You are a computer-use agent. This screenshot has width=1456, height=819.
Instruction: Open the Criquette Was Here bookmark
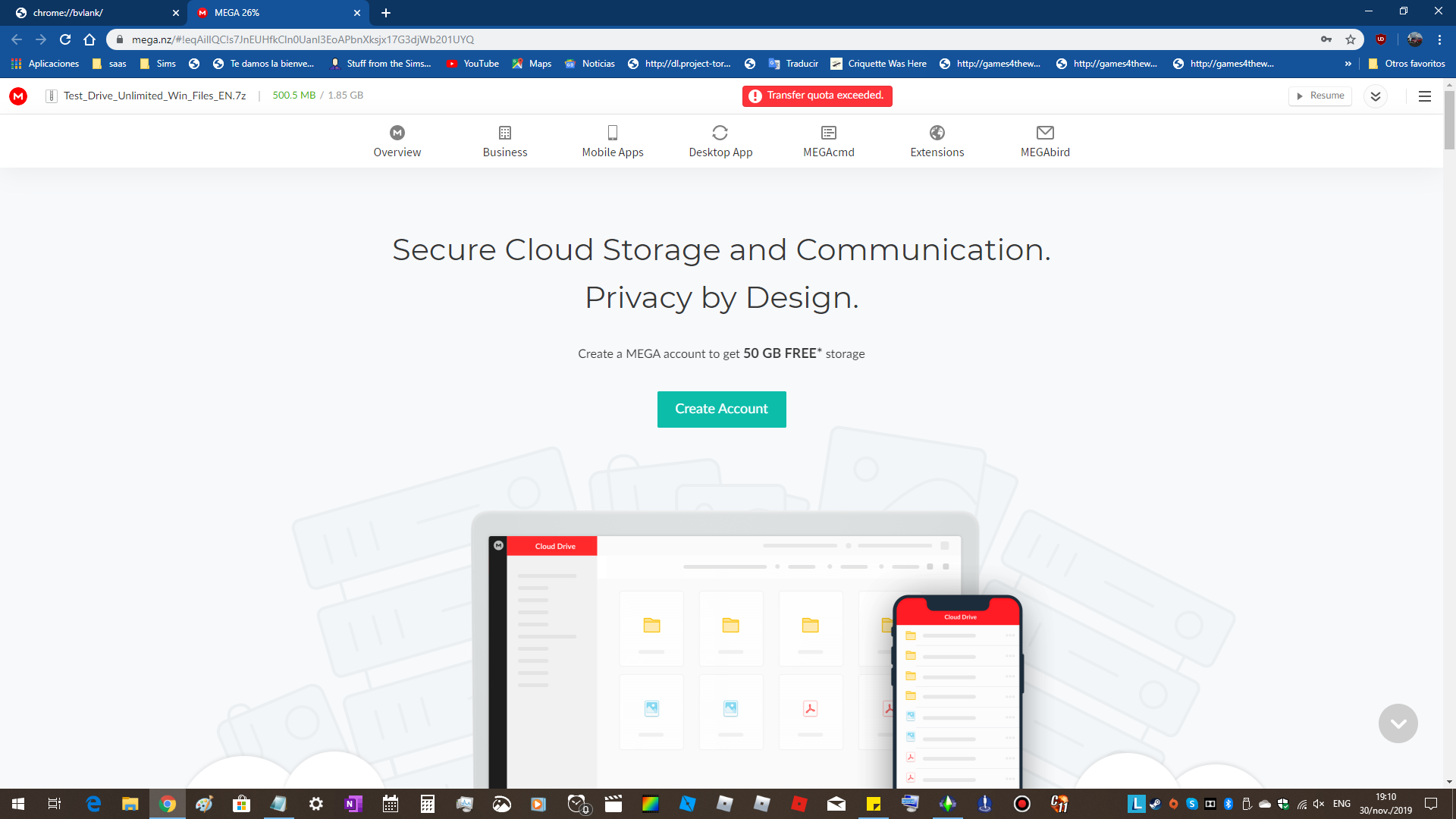pyautogui.click(x=878, y=64)
